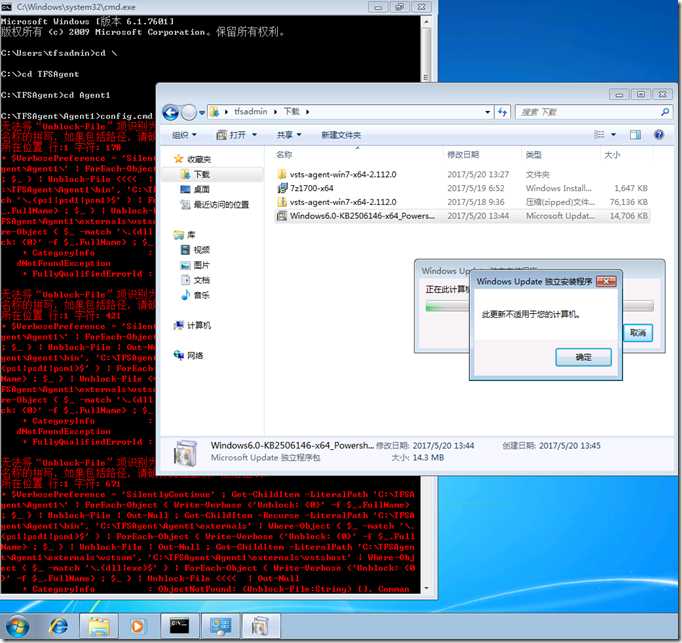Select the vsts-agent zipped file icon
Viewport: 682px width, 643px height.
pyautogui.click(x=282, y=202)
